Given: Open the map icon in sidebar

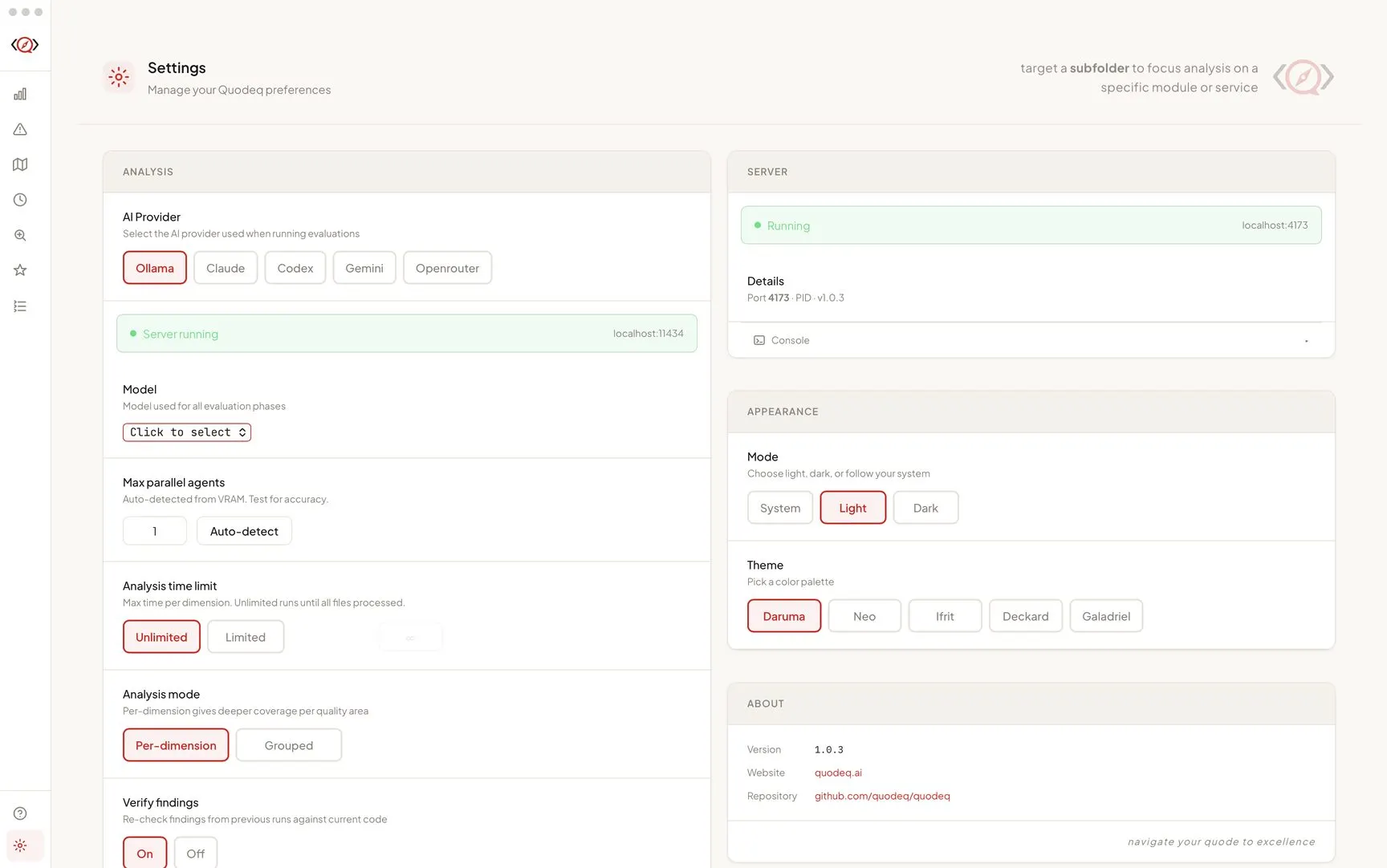Looking at the screenshot, I should click(x=20, y=164).
